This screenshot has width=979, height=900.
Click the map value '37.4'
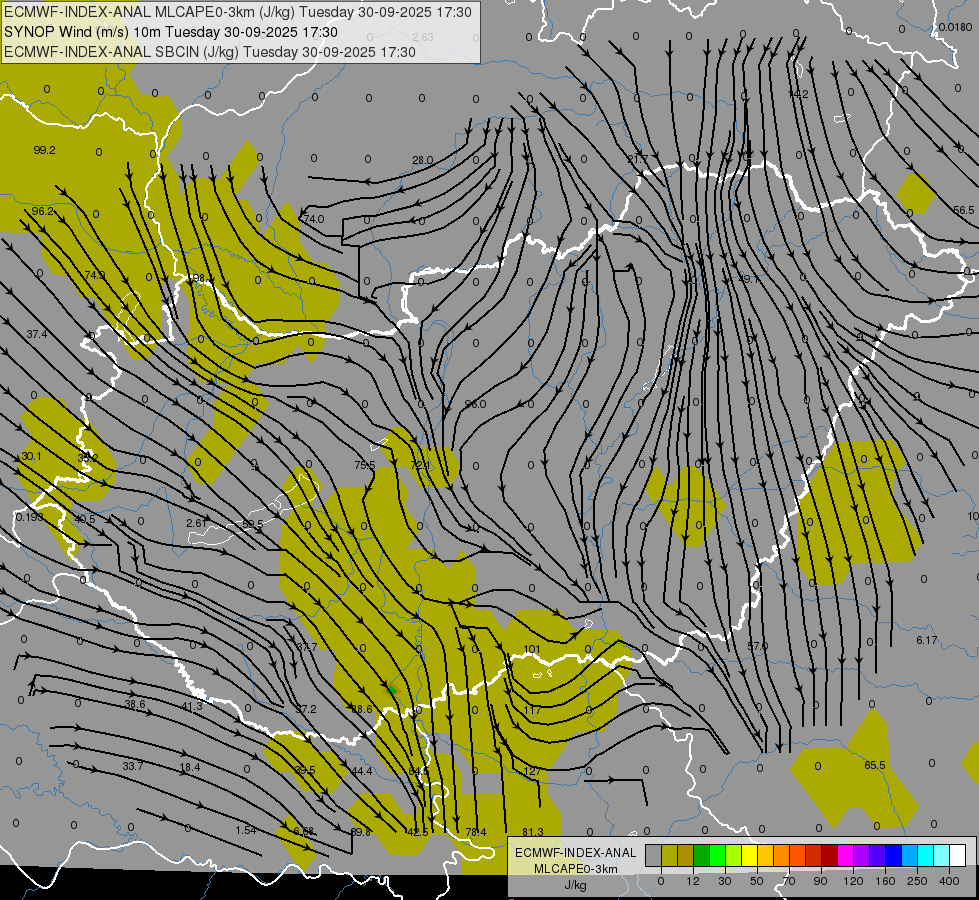[37, 334]
